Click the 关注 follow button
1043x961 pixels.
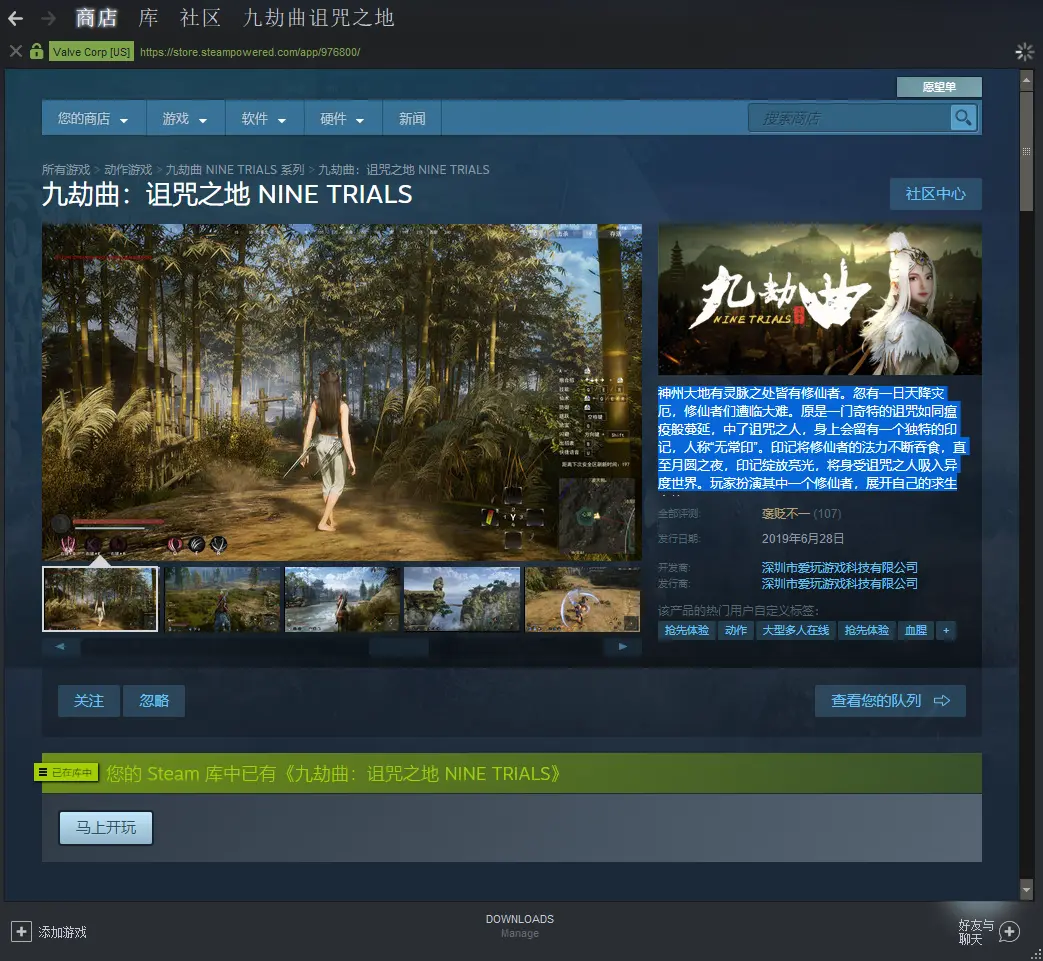point(88,700)
